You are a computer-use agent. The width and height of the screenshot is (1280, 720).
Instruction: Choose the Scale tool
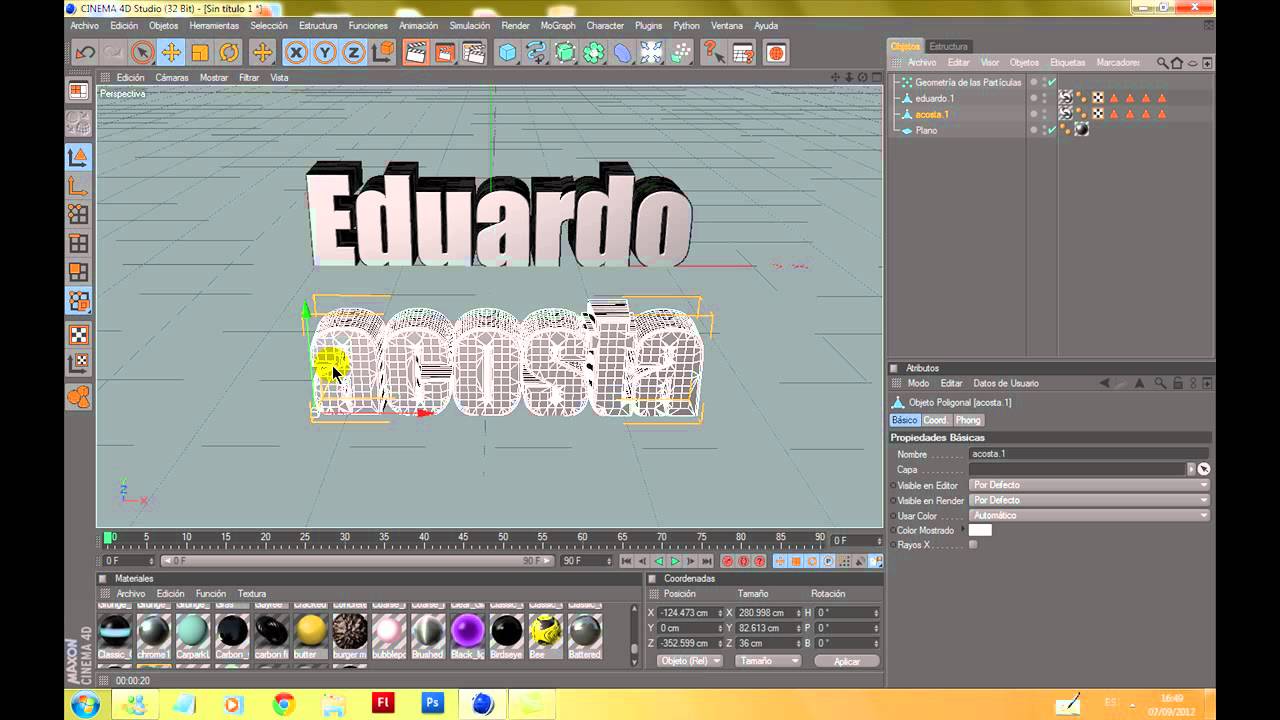(x=200, y=53)
